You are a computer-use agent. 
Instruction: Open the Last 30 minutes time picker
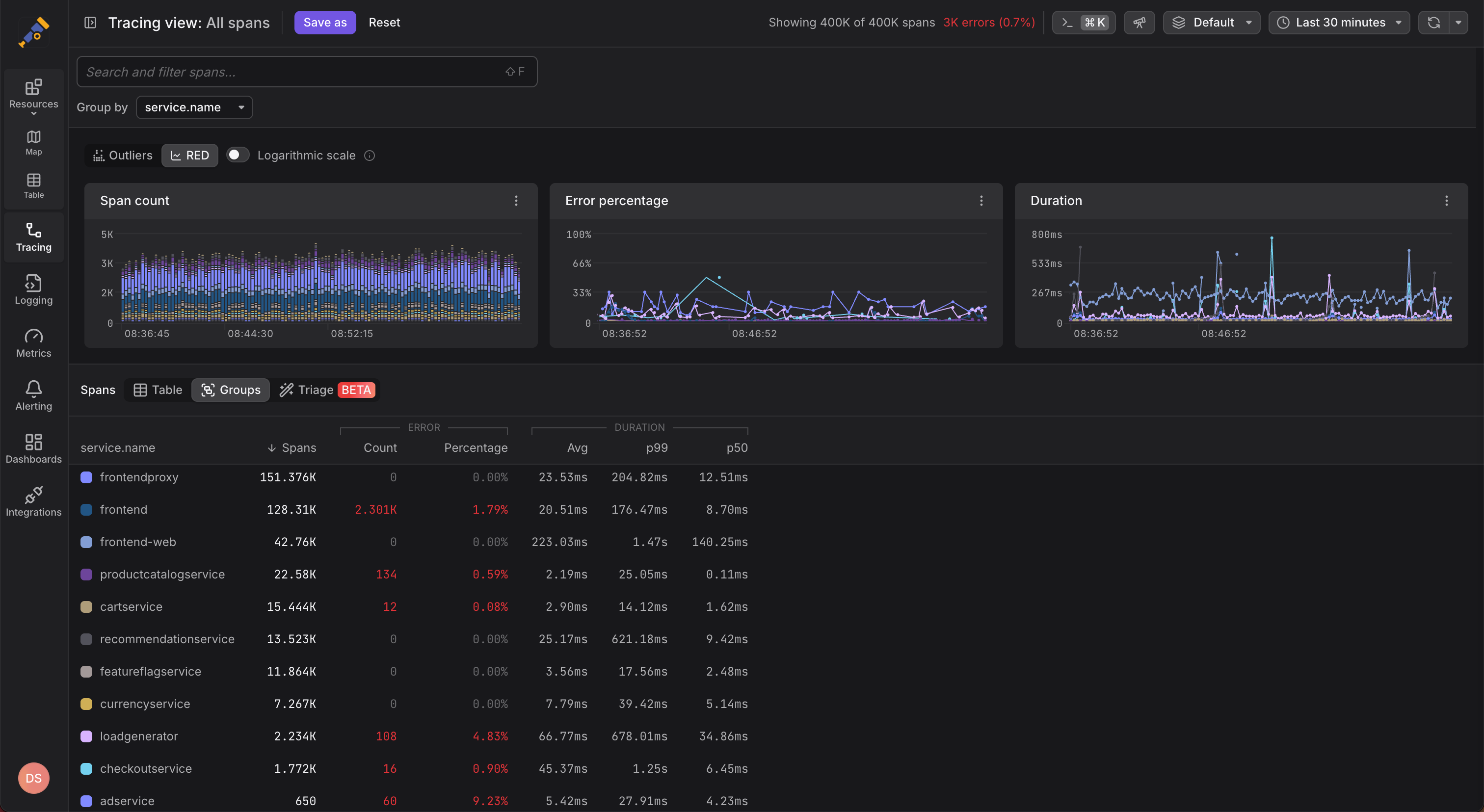tap(1339, 23)
